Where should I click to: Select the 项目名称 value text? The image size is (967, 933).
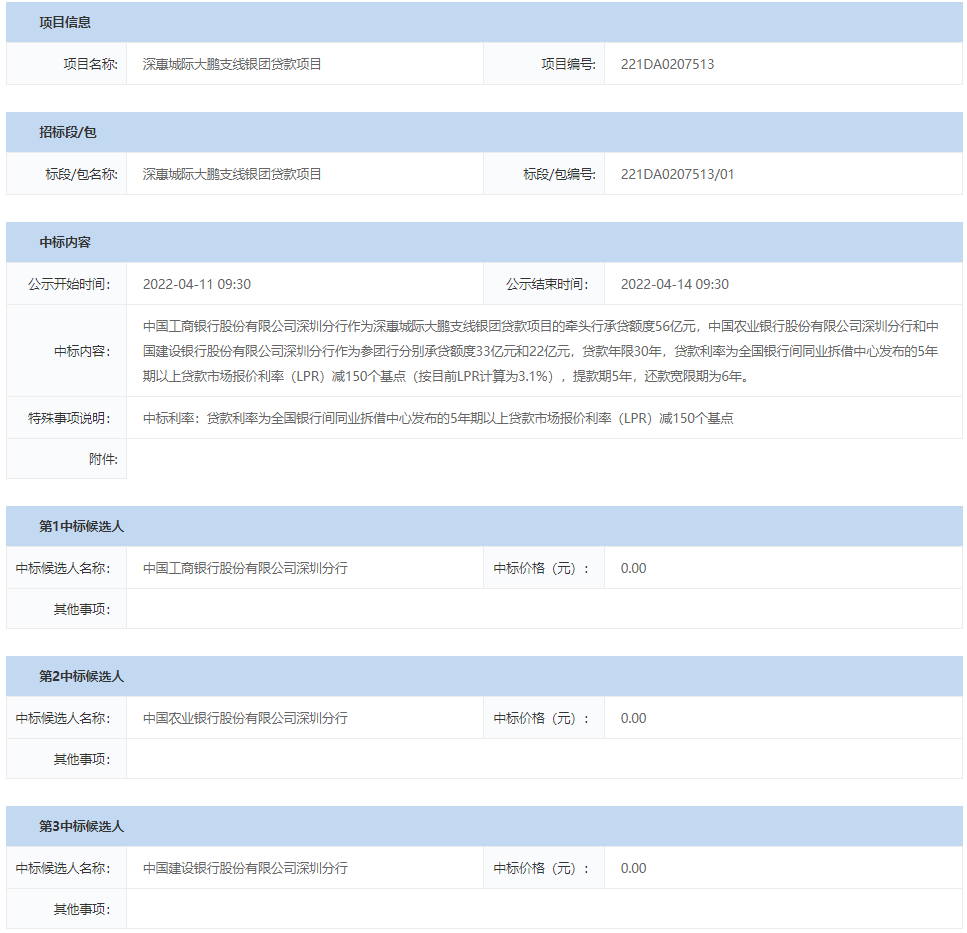[232, 64]
